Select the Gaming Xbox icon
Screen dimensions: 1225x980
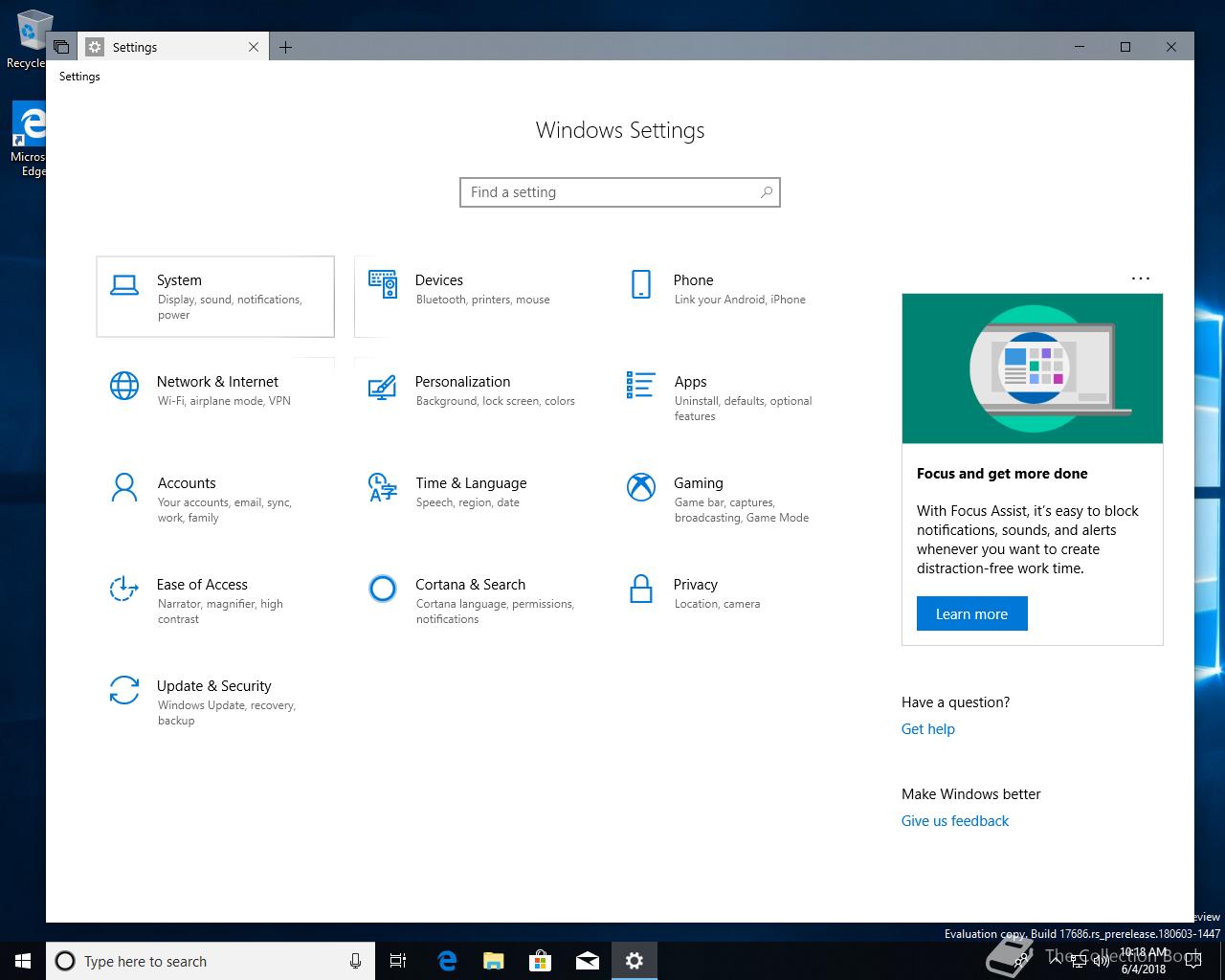point(641,487)
